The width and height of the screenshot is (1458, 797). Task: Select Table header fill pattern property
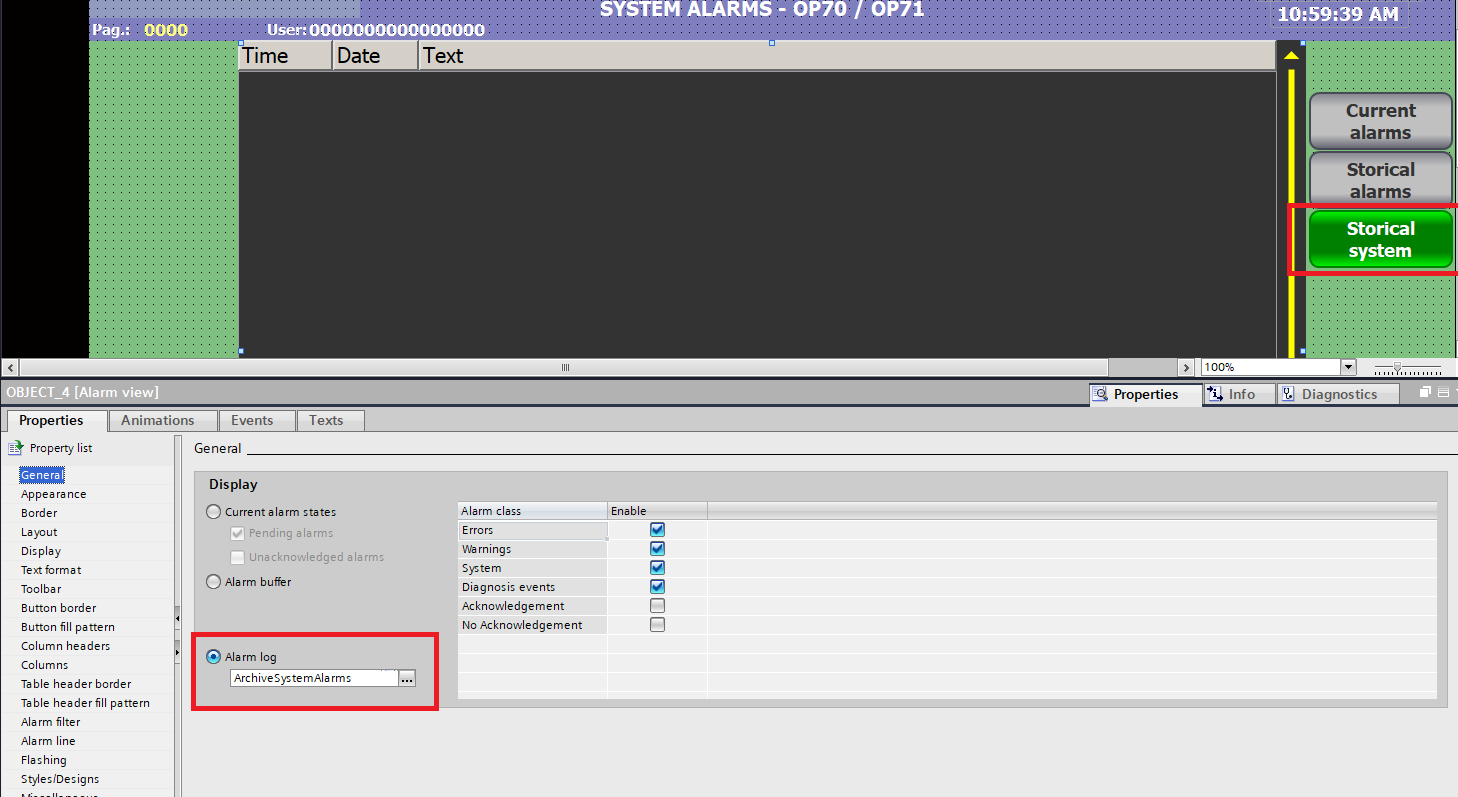coord(86,703)
